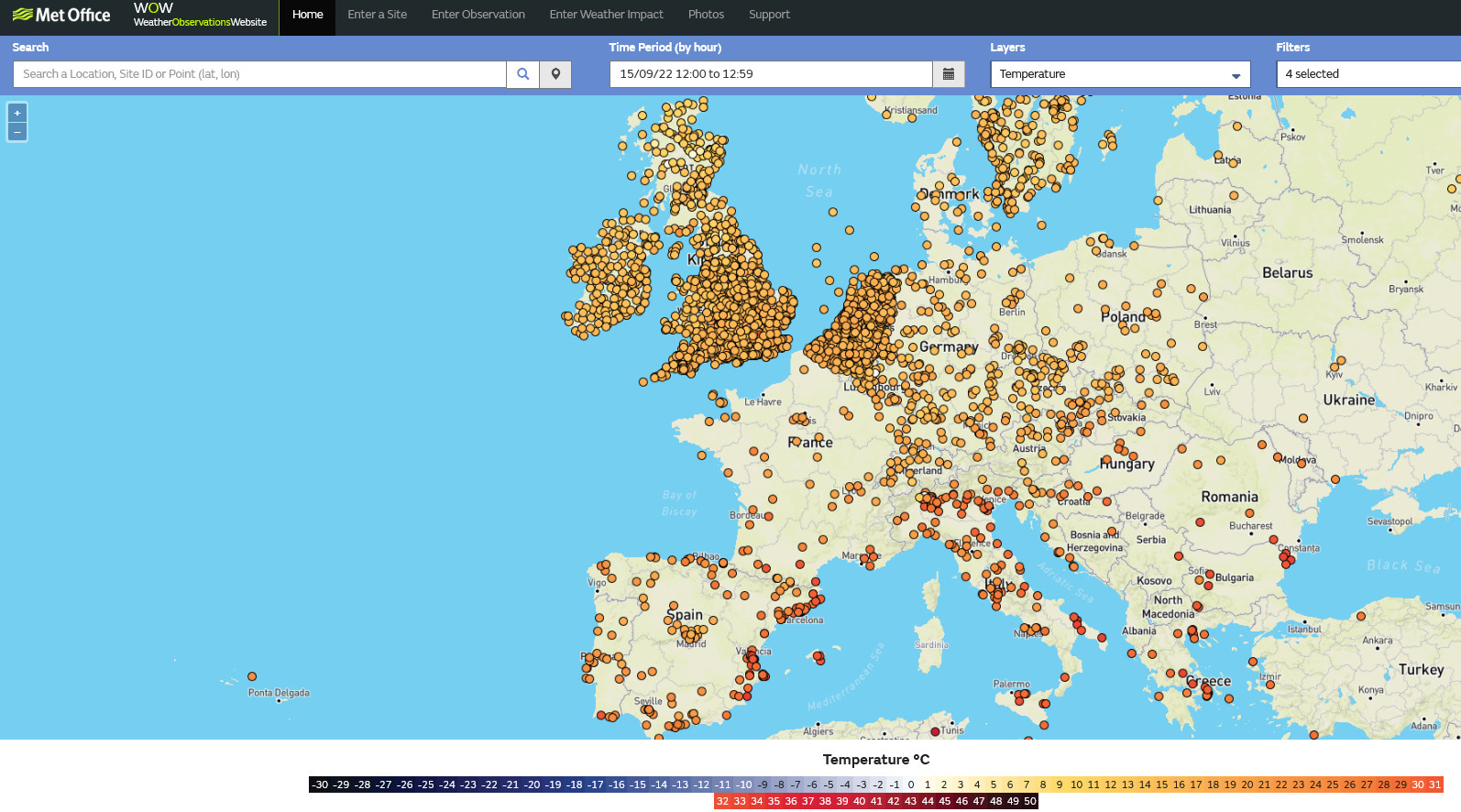Click the location pin marker button

tap(555, 74)
